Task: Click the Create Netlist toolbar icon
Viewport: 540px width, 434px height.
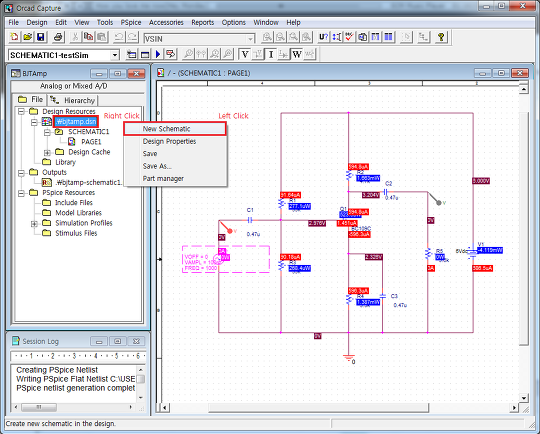Action: click(x=362, y=37)
